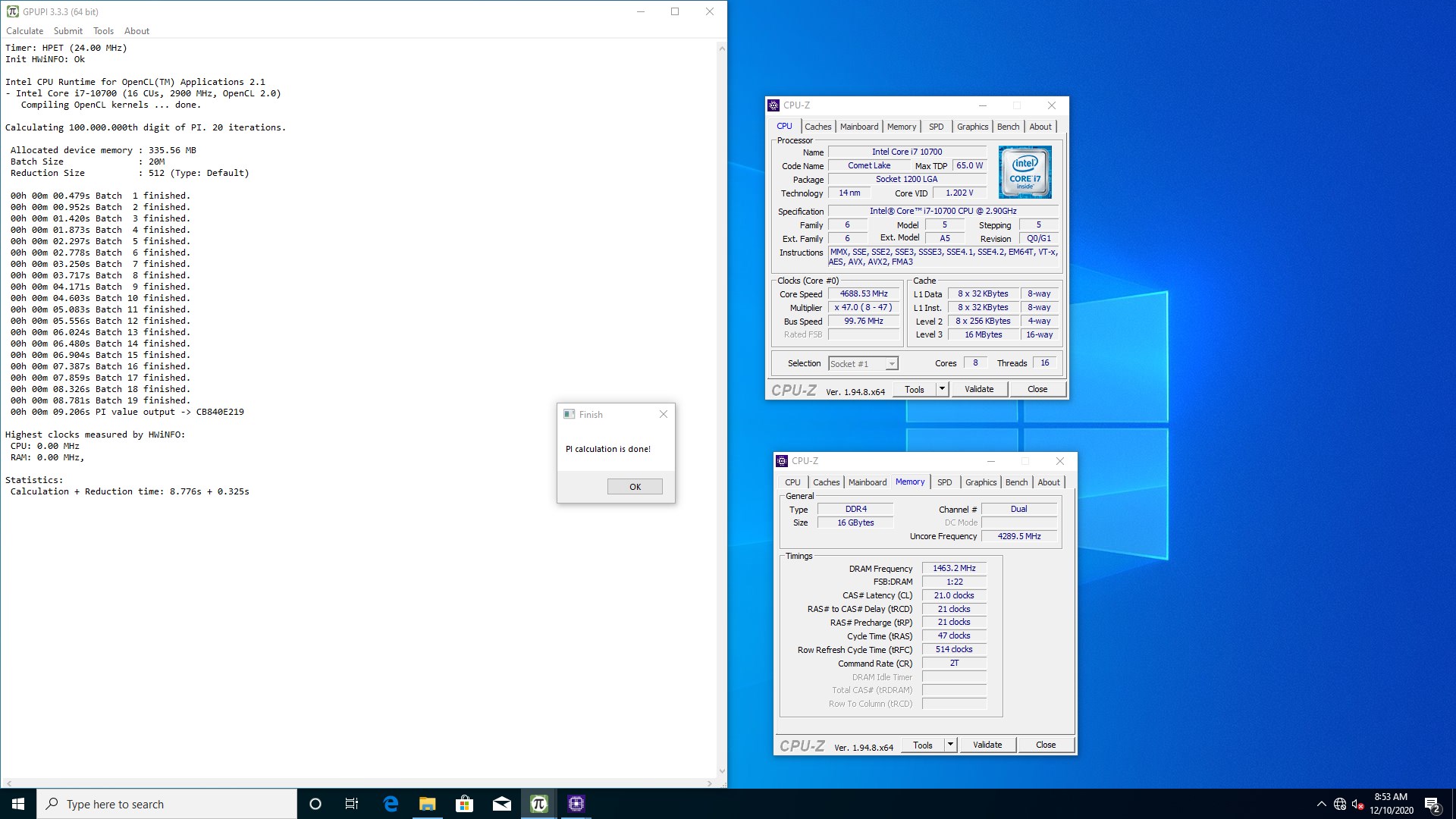Switch to Bench tab in lower CPU-Z window

tap(1016, 482)
